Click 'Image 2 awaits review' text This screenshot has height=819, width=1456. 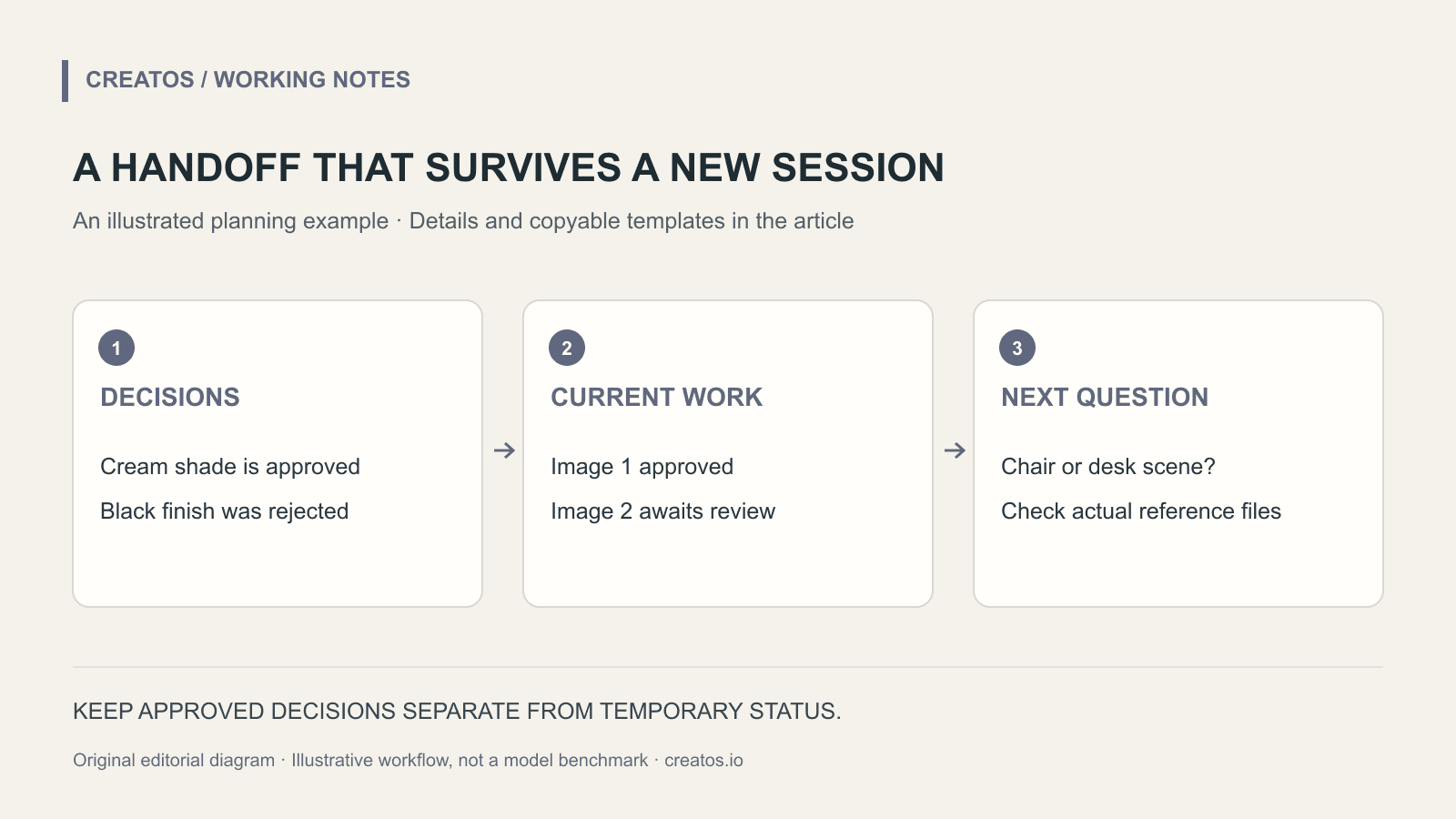[662, 511]
